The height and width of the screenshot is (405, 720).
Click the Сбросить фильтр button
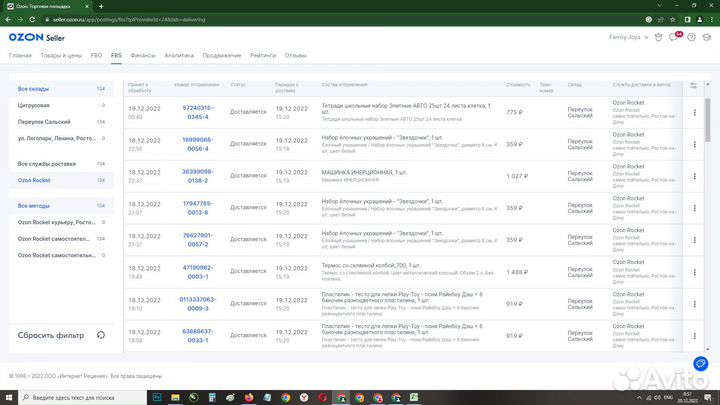[50, 335]
